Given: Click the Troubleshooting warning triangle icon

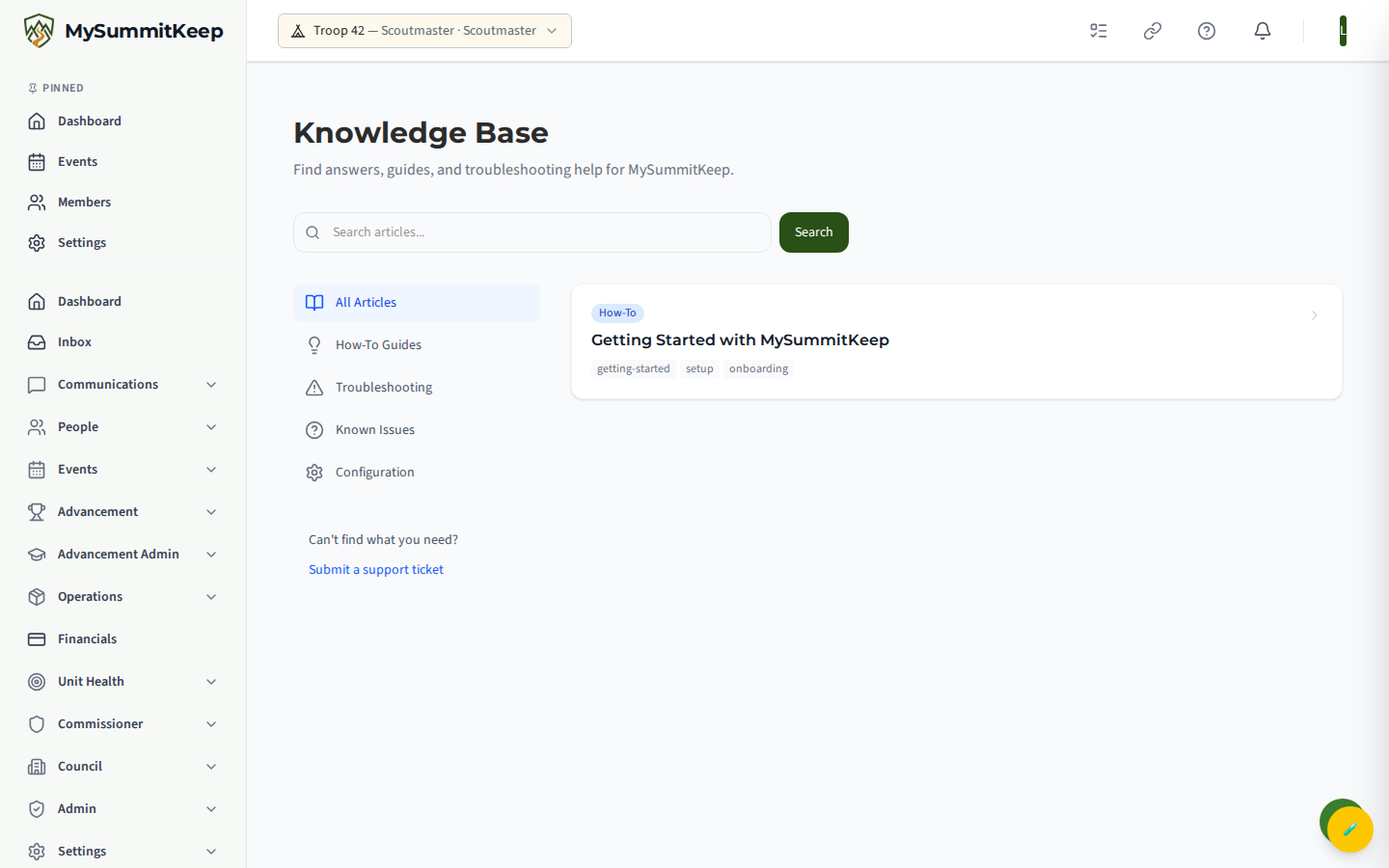Looking at the screenshot, I should [314, 388].
